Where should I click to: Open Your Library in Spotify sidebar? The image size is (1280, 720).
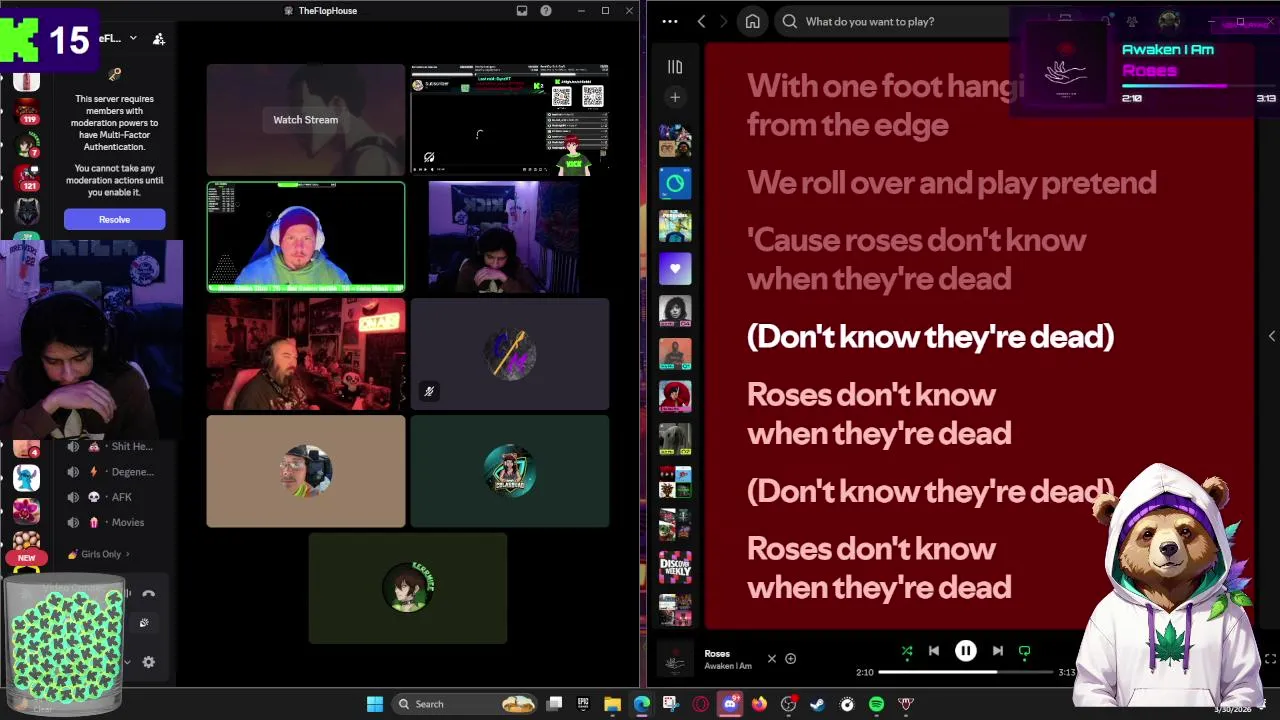pos(675,67)
